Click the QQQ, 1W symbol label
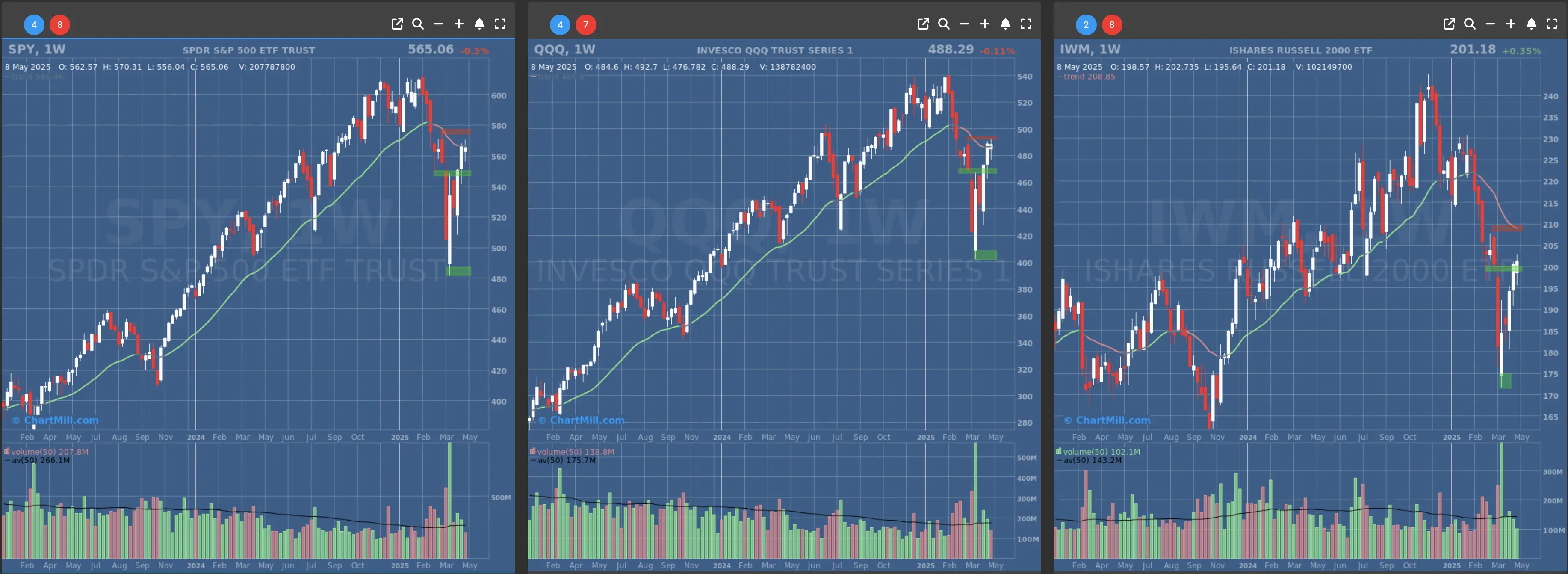 pos(564,49)
